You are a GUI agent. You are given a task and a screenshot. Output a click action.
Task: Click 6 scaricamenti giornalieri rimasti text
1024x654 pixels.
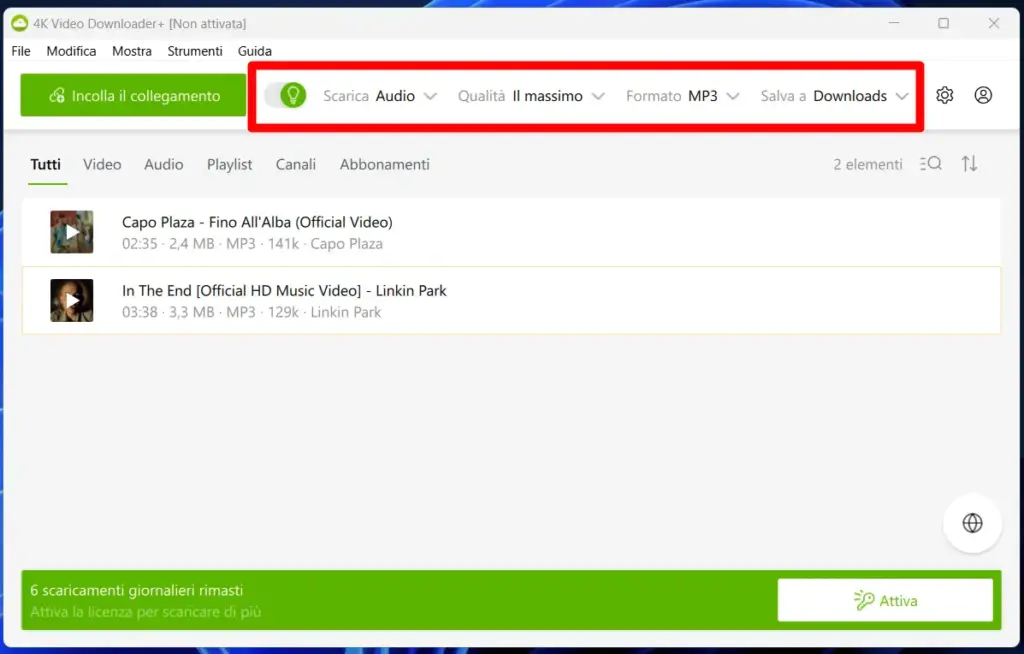pyautogui.click(x=136, y=591)
